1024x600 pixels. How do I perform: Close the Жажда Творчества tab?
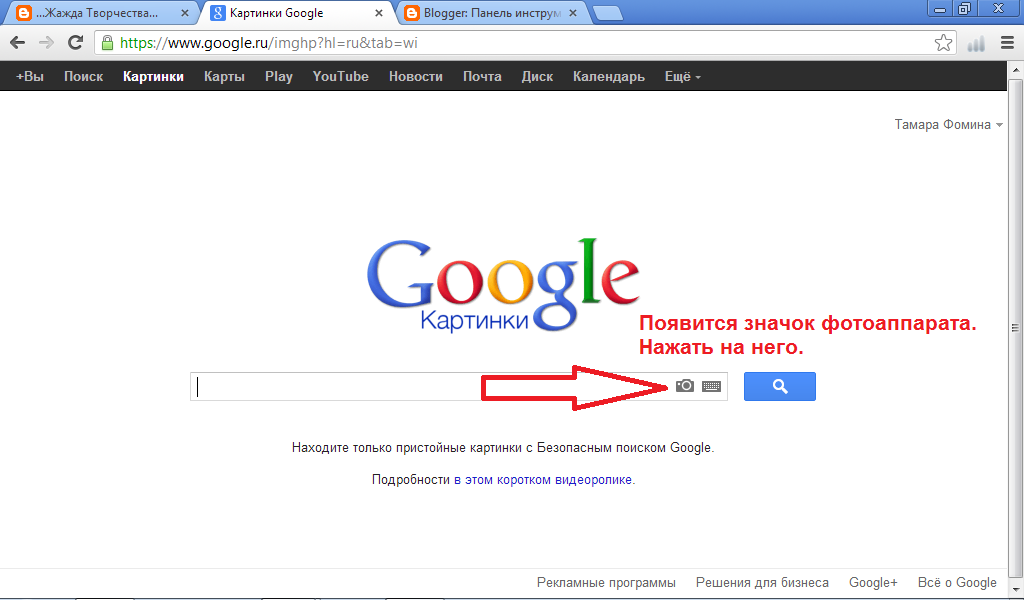[x=185, y=13]
